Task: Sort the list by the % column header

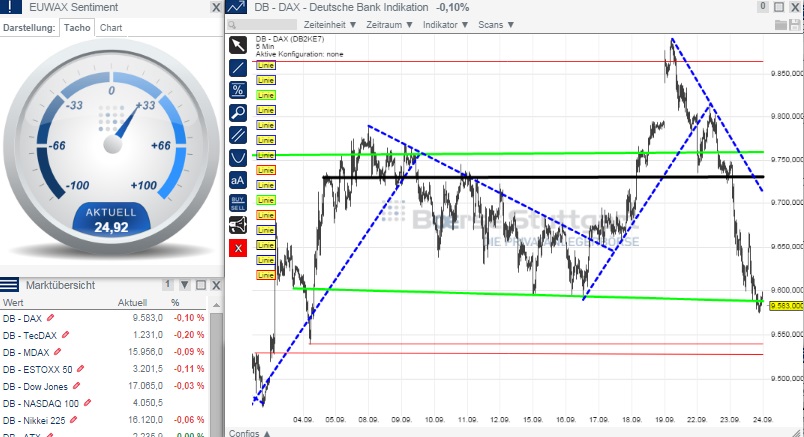Action: [175, 303]
